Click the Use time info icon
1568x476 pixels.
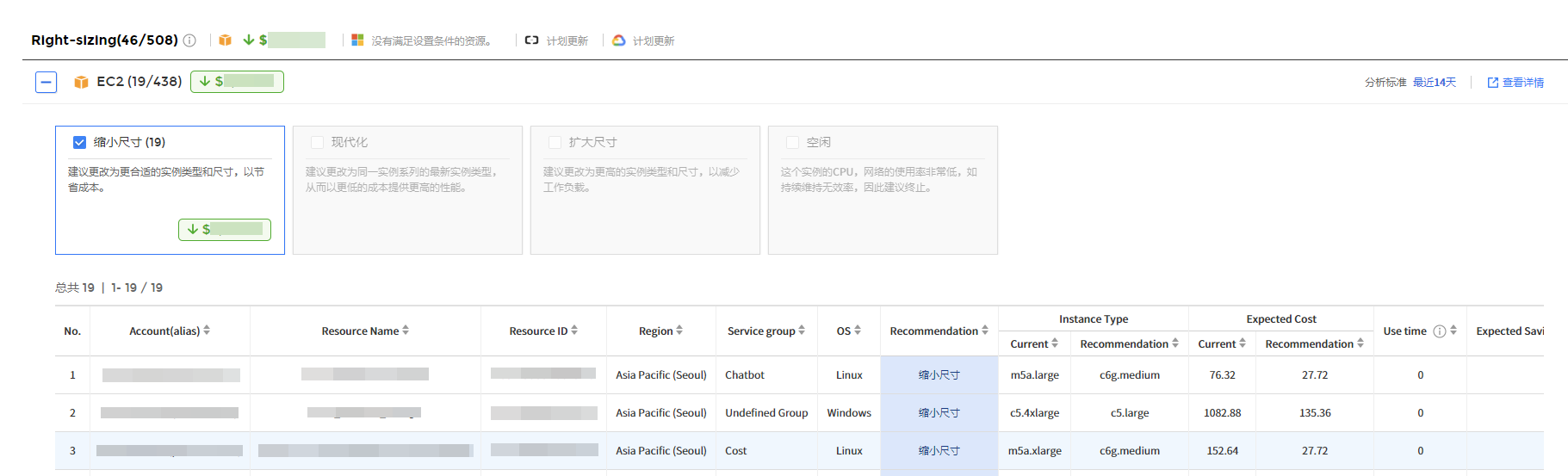click(x=1439, y=331)
